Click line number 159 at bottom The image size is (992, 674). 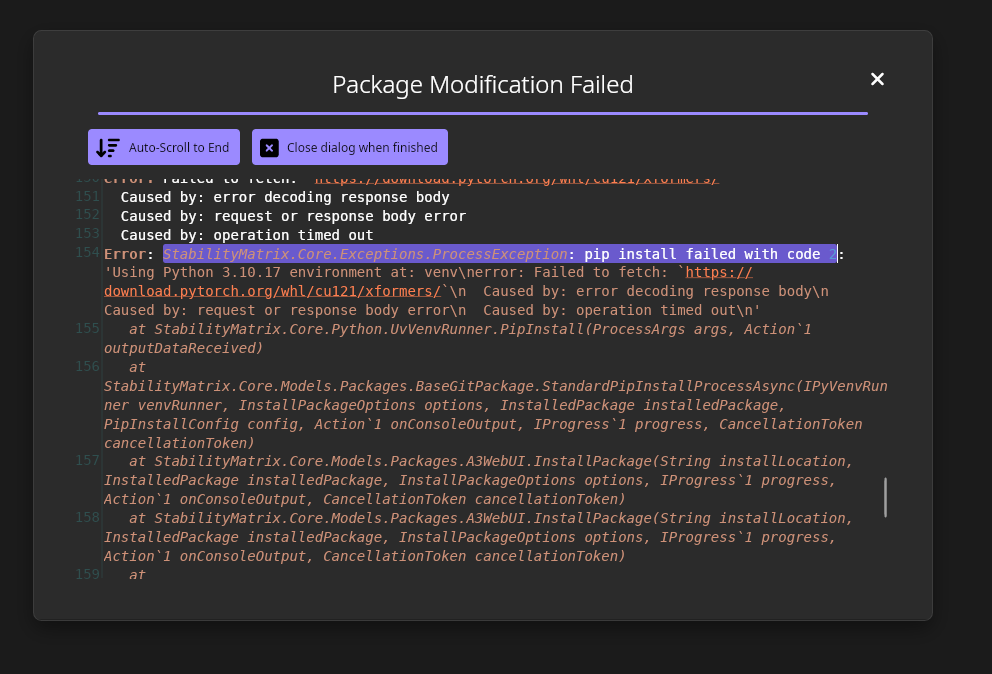(x=88, y=574)
